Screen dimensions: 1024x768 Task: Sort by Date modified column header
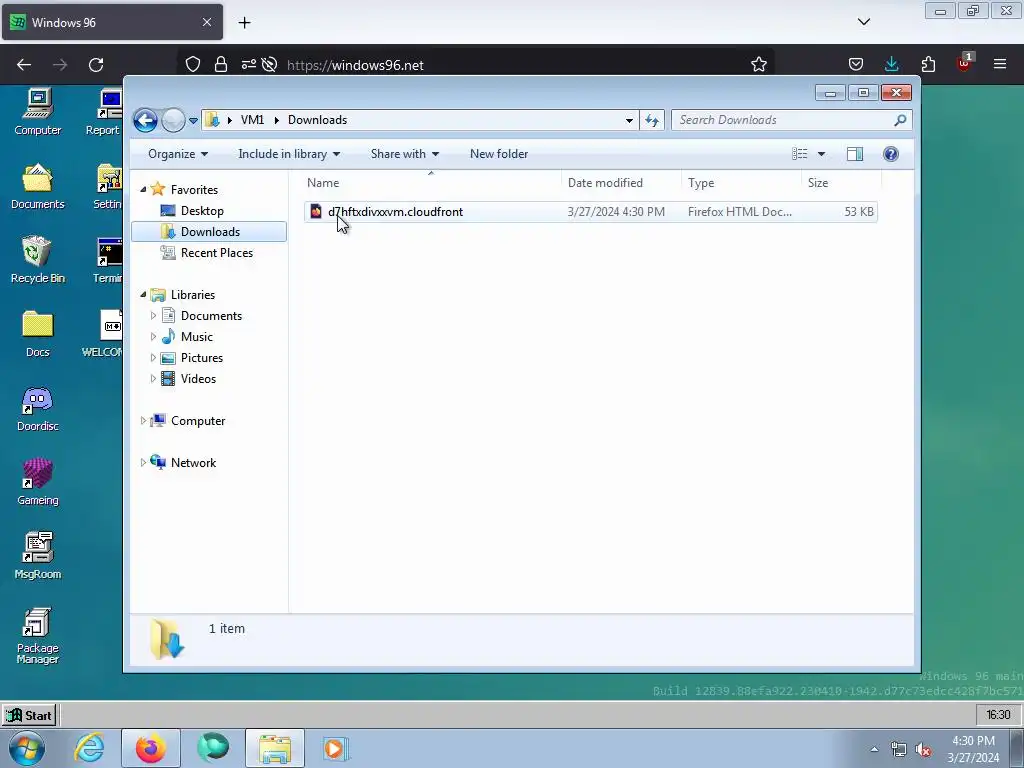[x=621, y=183]
